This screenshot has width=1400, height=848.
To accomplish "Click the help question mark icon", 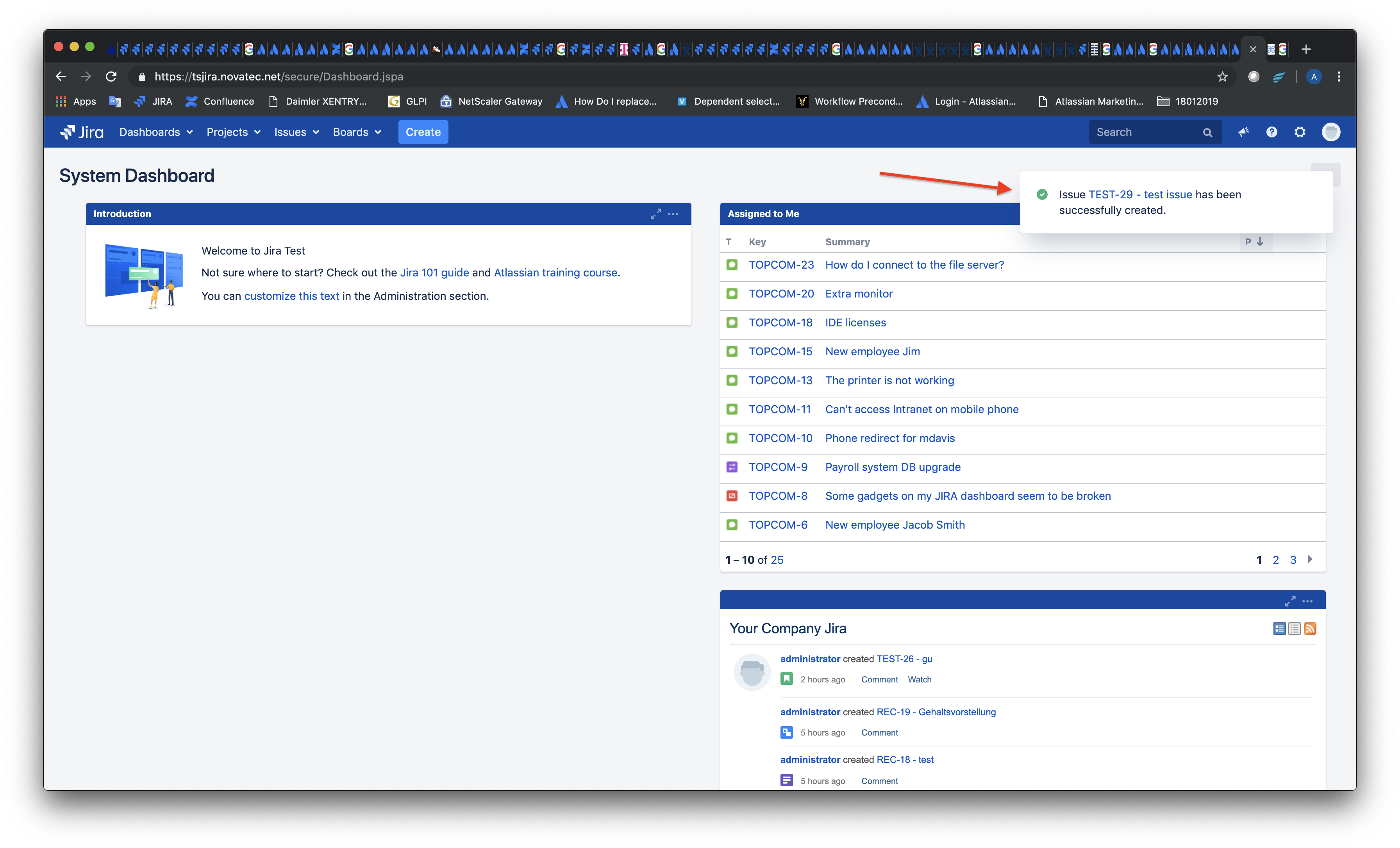I will (x=1271, y=132).
